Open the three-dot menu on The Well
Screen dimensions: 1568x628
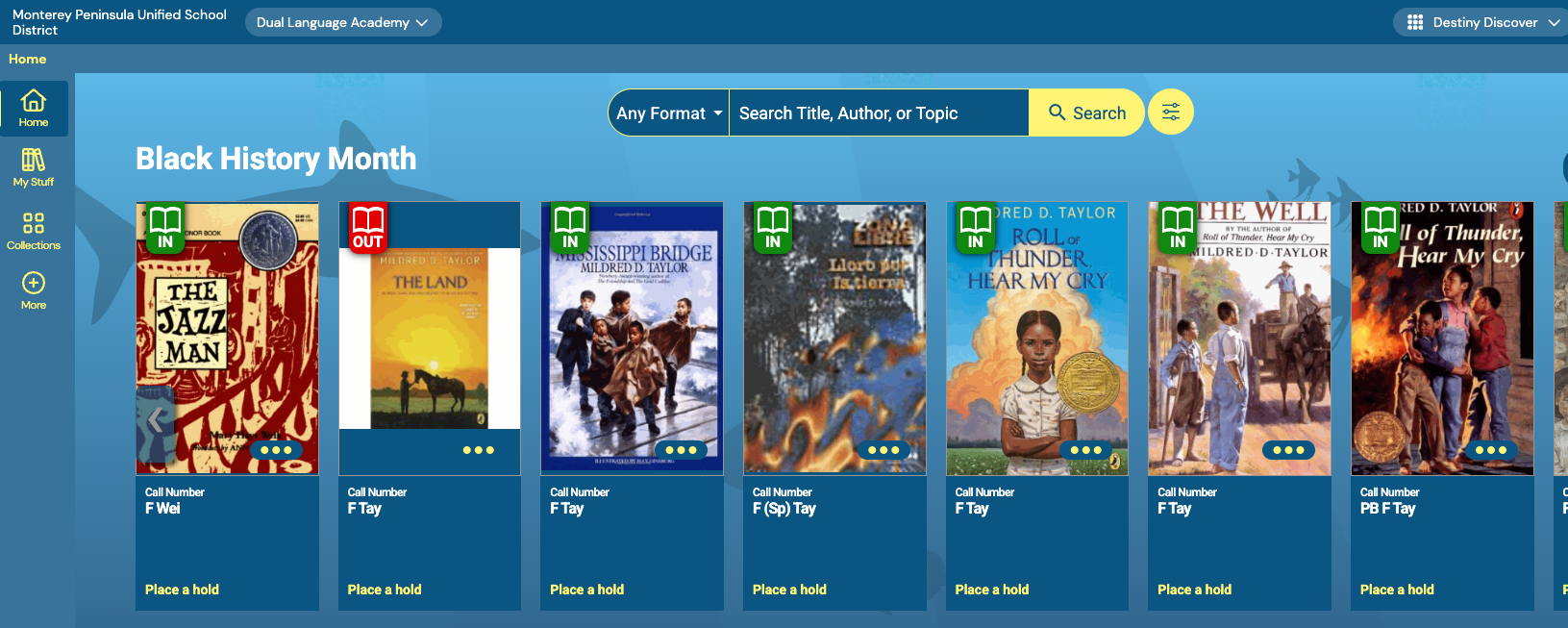[1288, 450]
